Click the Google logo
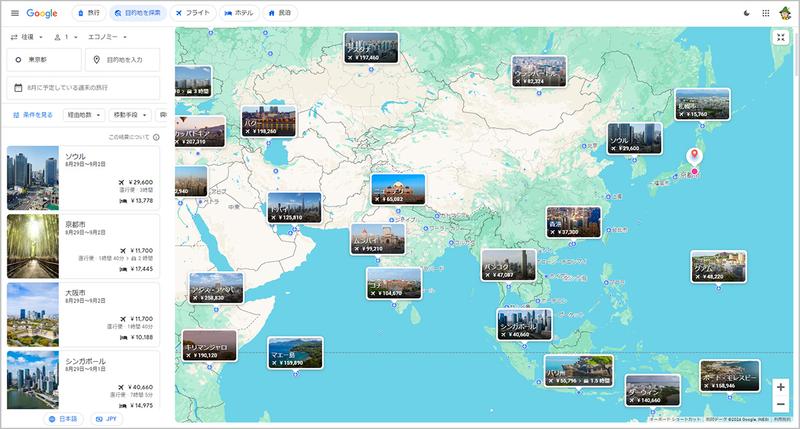The width and height of the screenshot is (800, 429). (42, 13)
